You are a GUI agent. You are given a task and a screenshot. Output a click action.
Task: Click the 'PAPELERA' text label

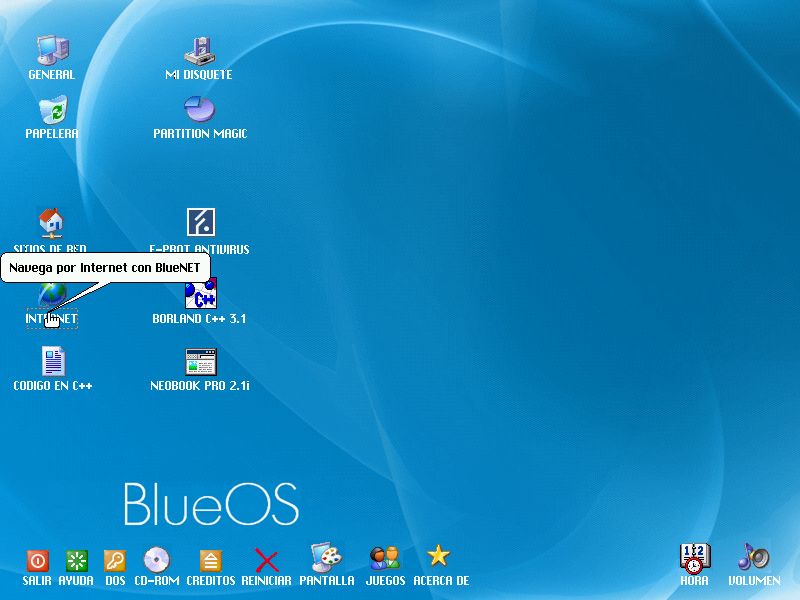pos(52,134)
